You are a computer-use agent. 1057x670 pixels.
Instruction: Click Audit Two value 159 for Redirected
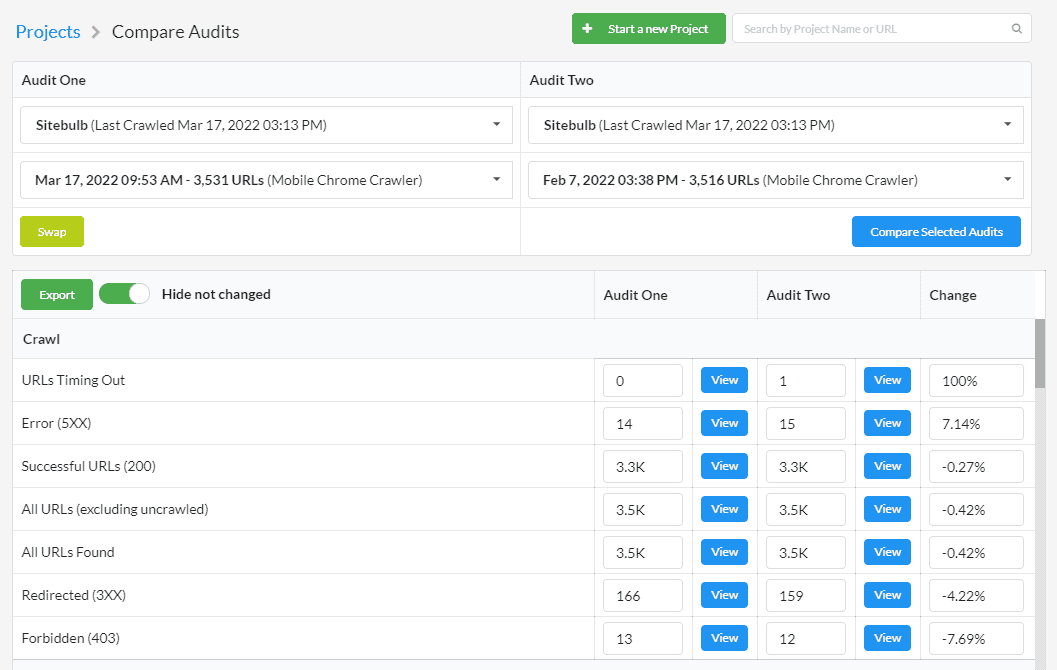806,596
